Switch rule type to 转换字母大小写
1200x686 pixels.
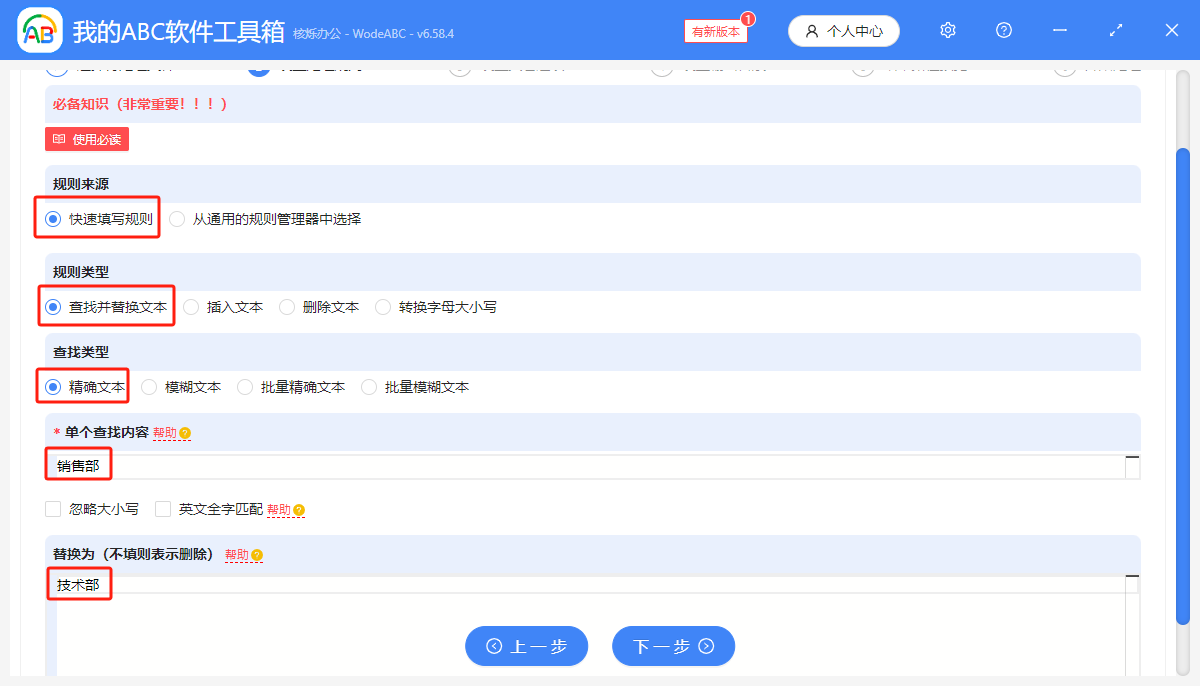coord(383,307)
